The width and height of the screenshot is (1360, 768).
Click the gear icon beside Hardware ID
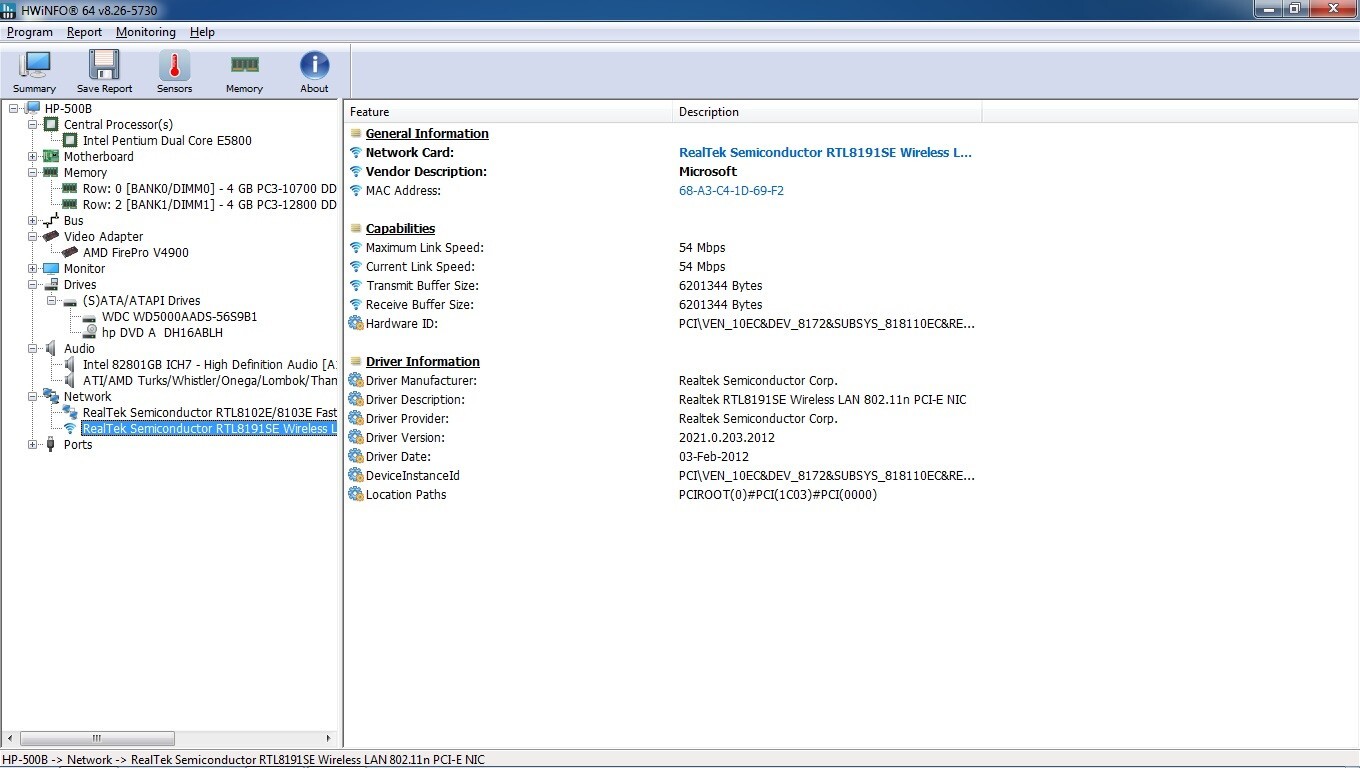click(355, 323)
